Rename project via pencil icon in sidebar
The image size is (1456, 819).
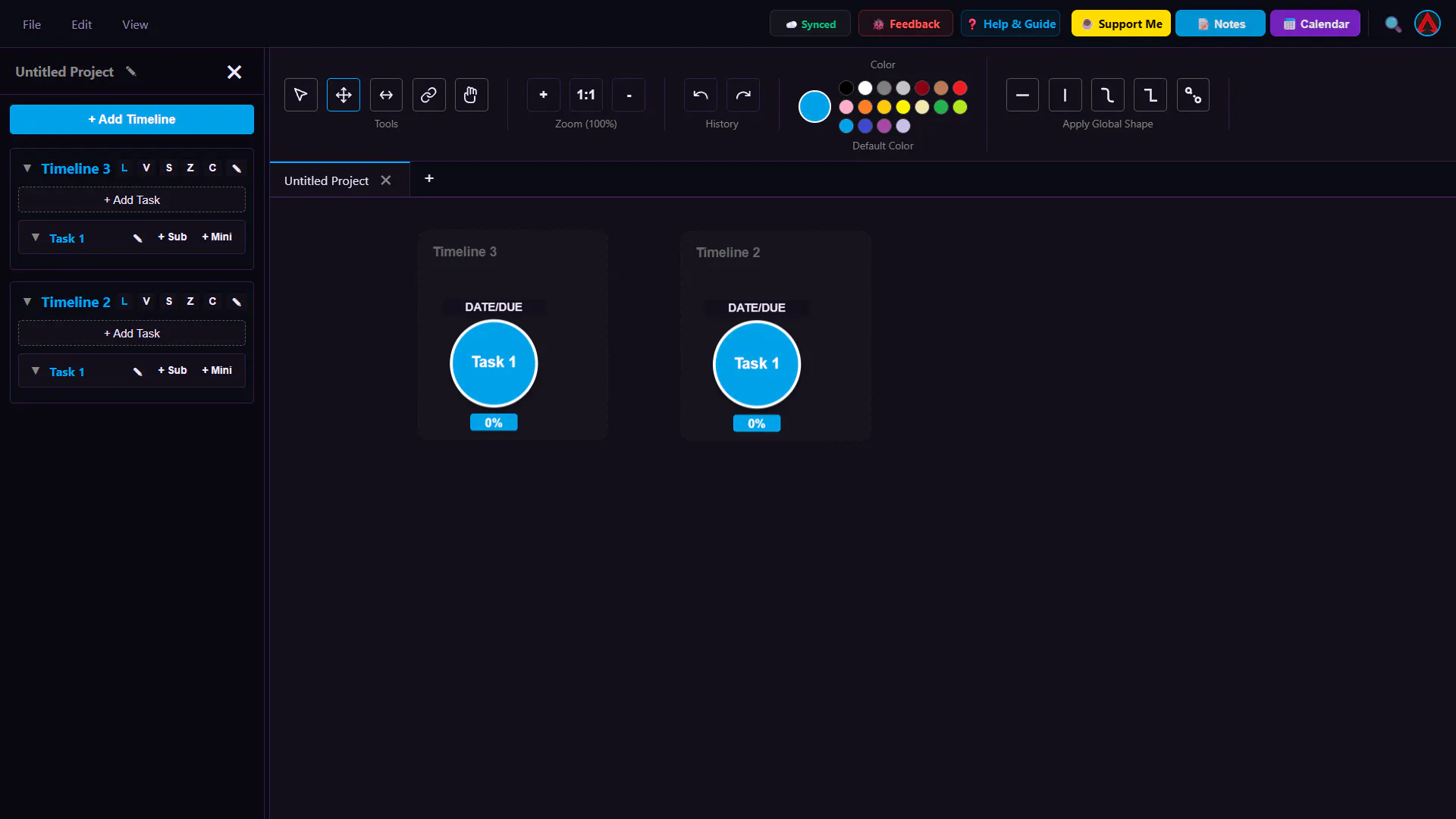[131, 71]
